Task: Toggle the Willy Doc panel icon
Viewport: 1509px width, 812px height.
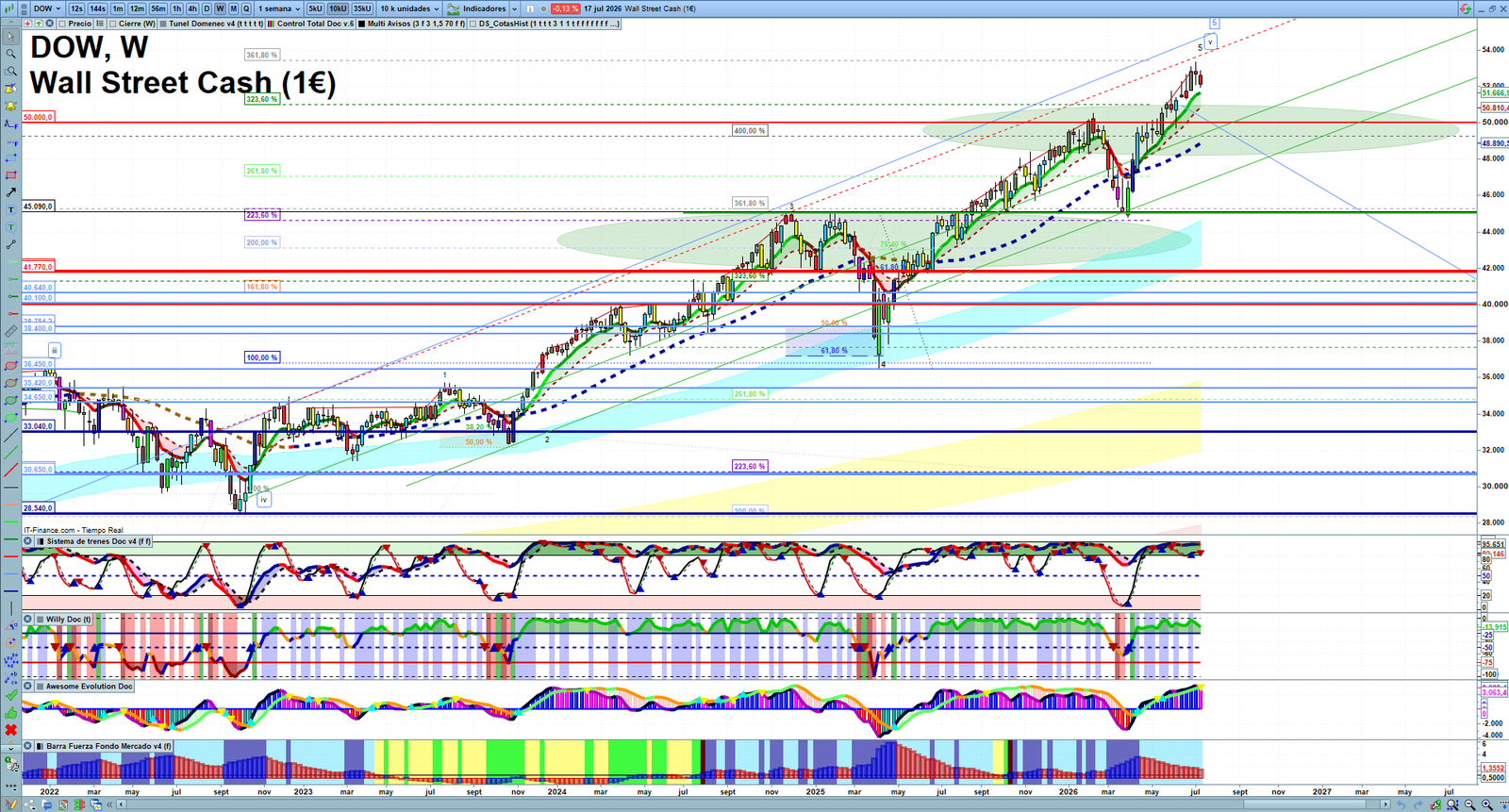Action: pos(41,620)
